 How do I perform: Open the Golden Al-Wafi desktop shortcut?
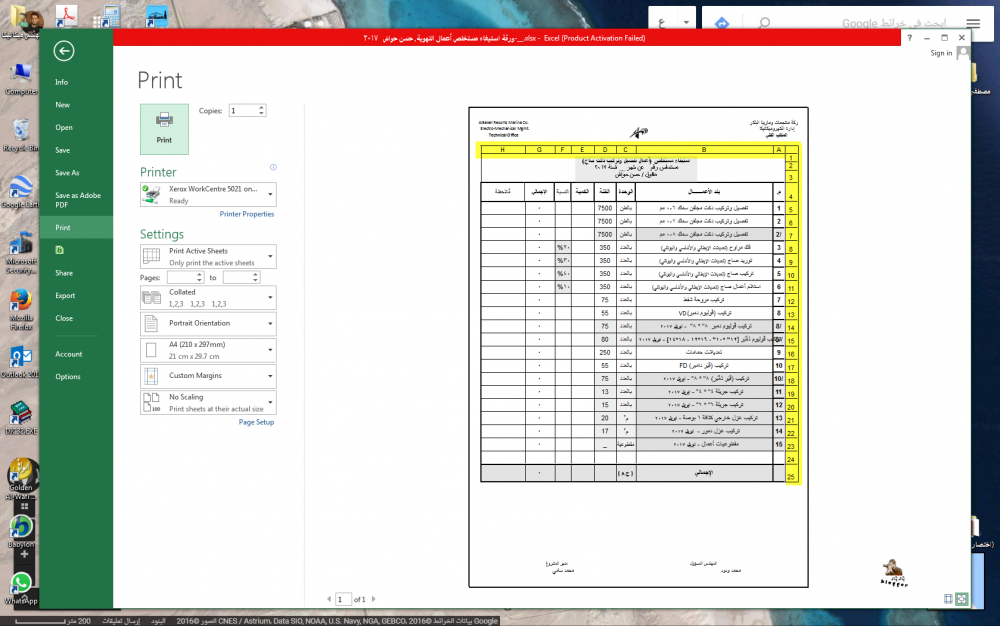(x=21, y=479)
